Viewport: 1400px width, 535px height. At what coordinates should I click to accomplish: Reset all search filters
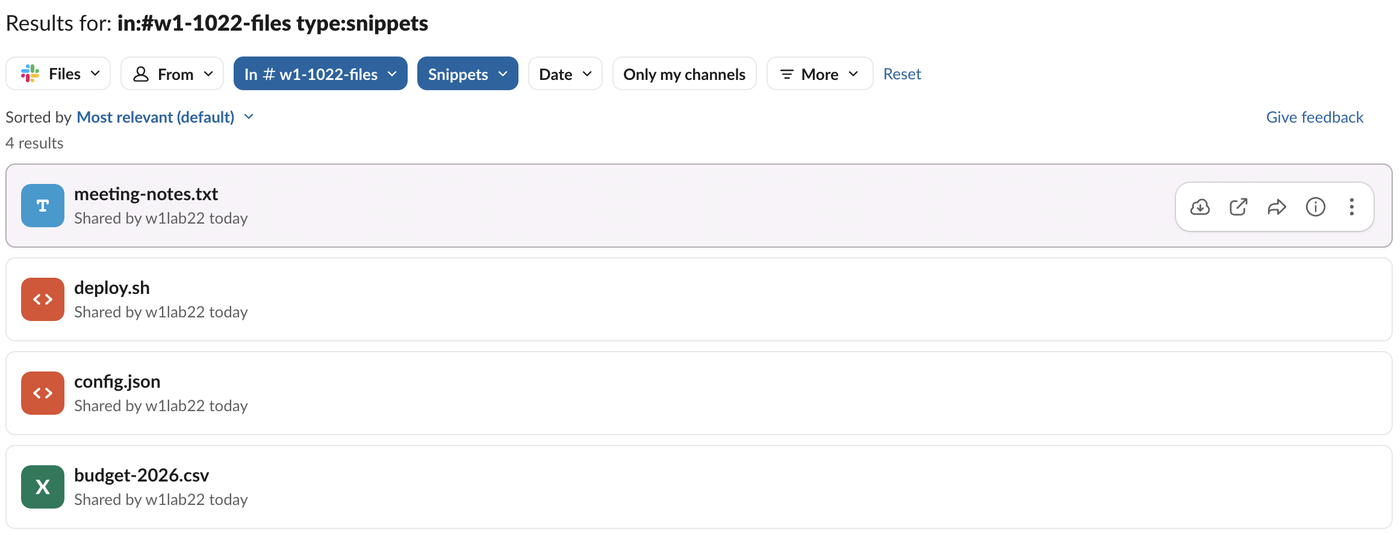click(902, 74)
